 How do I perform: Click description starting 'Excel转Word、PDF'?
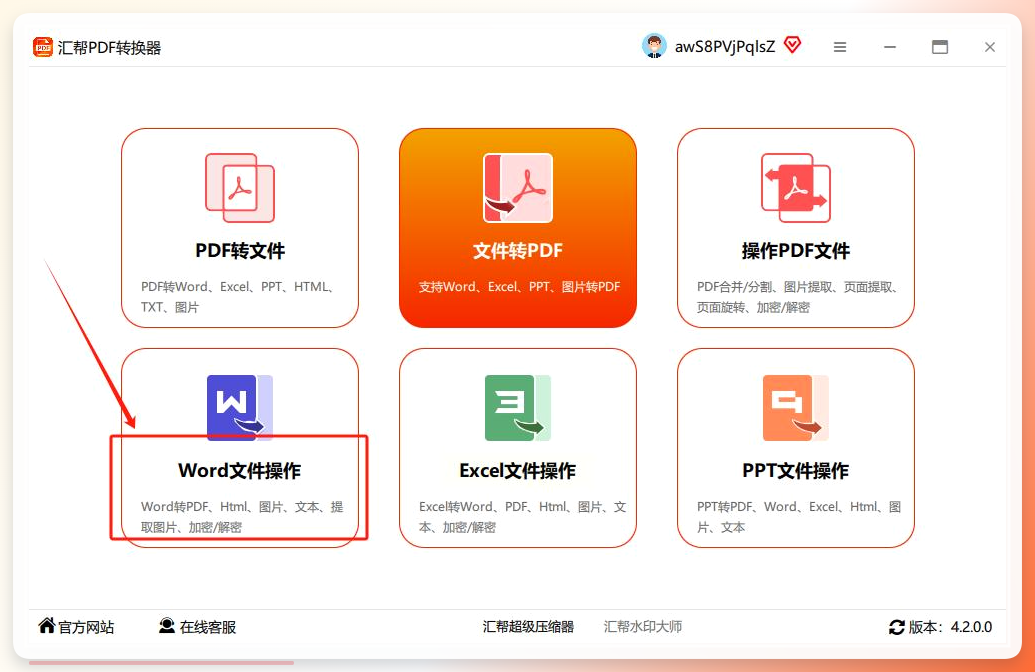coord(522,517)
